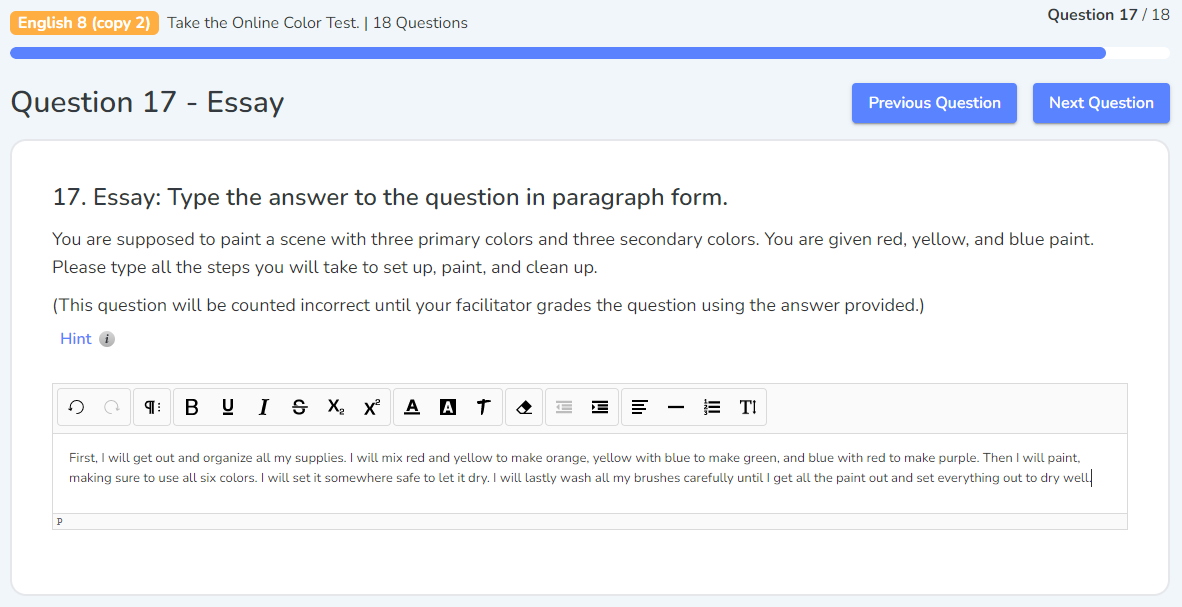Click the info icon beside Hint

click(x=107, y=339)
